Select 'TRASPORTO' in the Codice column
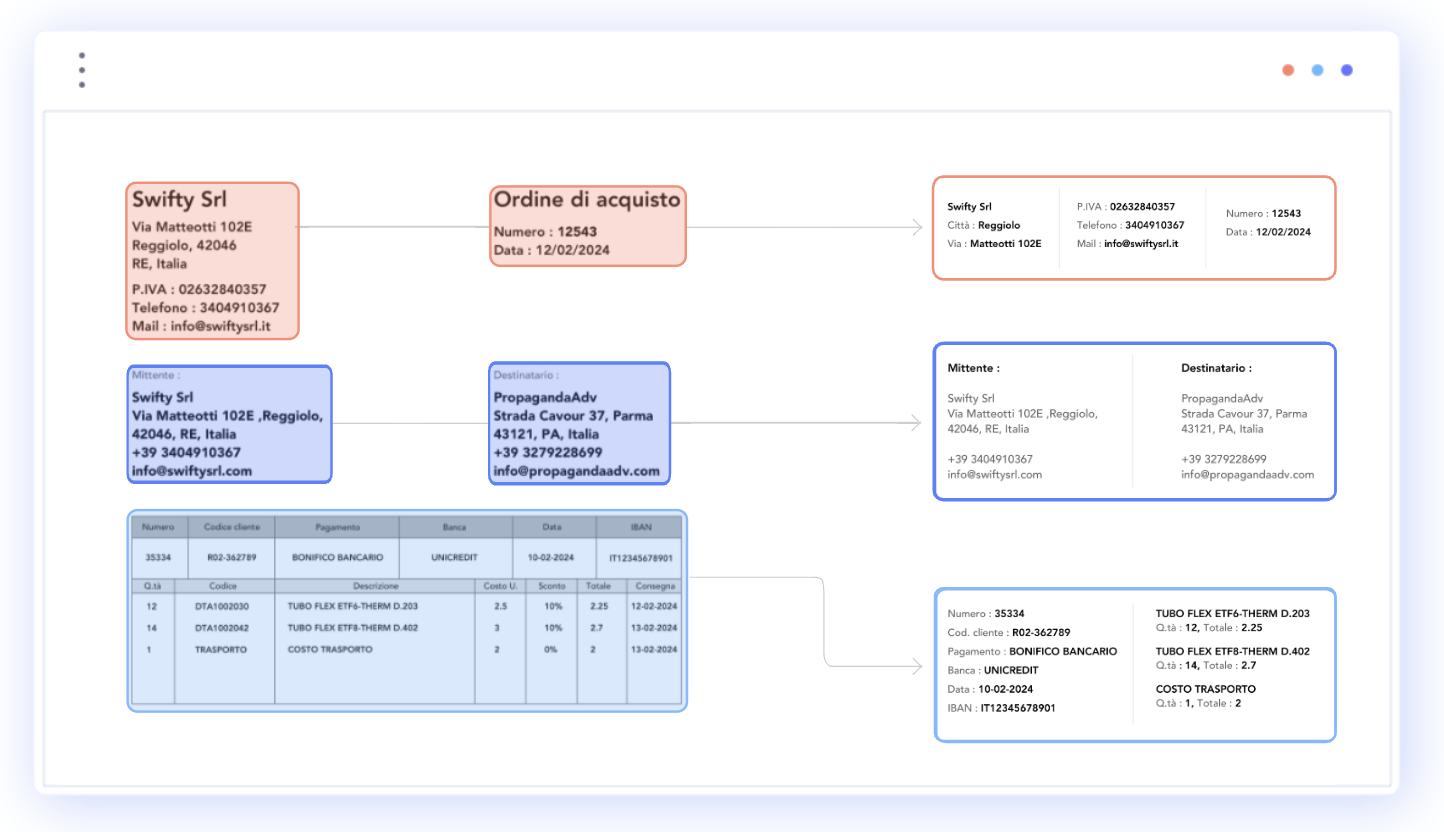Viewport: 1444px width, 832px height. click(x=220, y=650)
